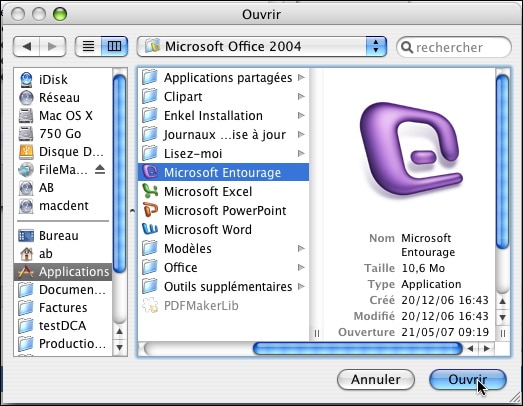Viewport: 523px width, 406px height.
Task: Expand Journaux ...ise à jour folder arrow
Action: tap(301, 134)
